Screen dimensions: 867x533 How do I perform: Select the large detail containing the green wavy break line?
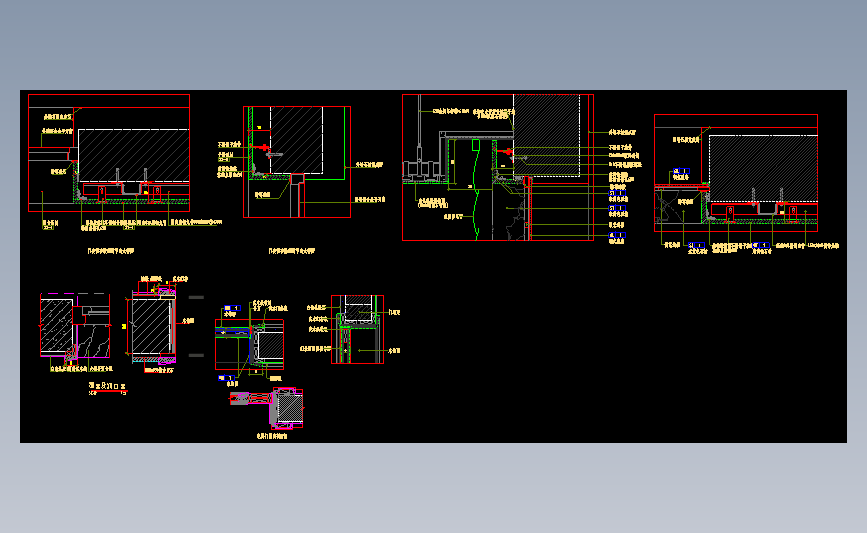click(x=498, y=167)
